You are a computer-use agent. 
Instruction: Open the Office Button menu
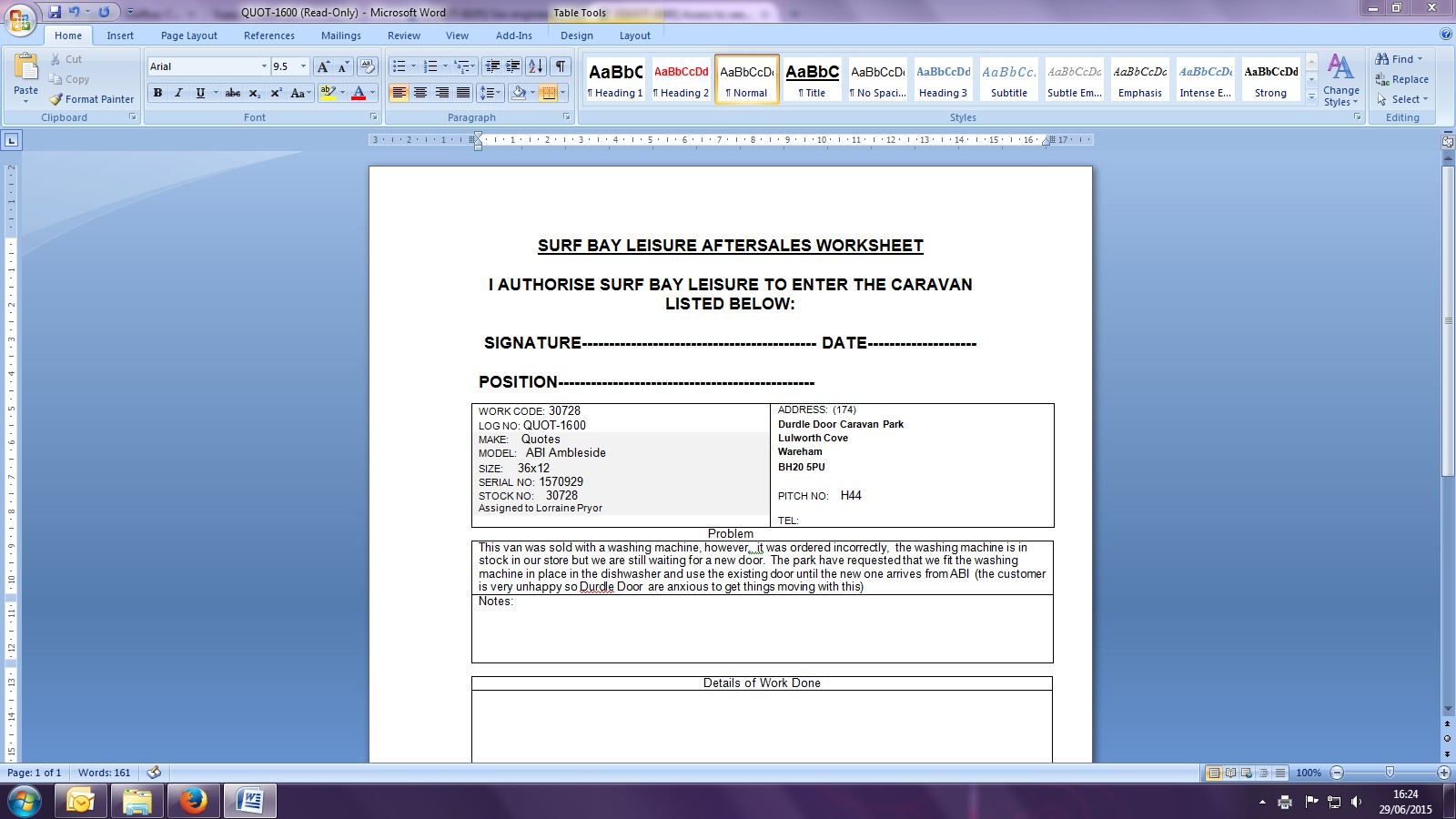click(x=20, y=19)
